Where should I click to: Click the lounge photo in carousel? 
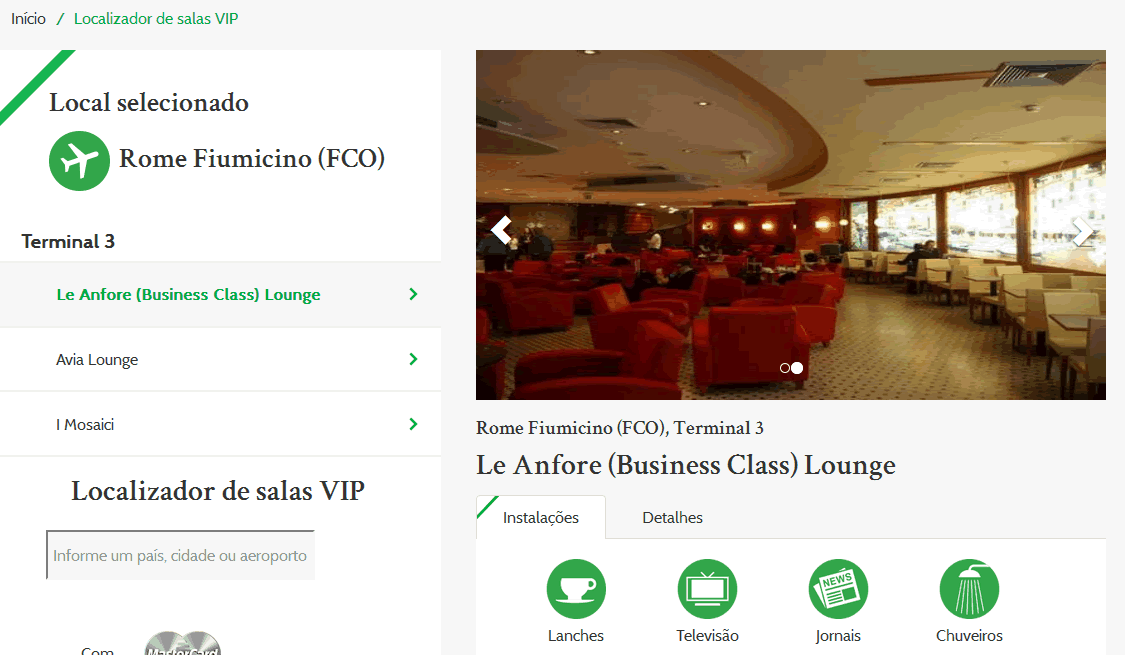[791, 225]
